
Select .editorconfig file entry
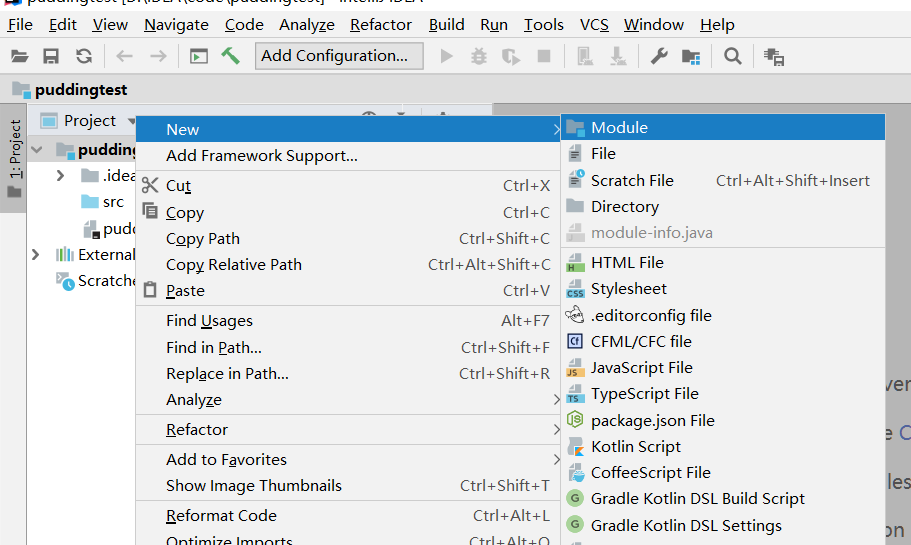[723, 315]
